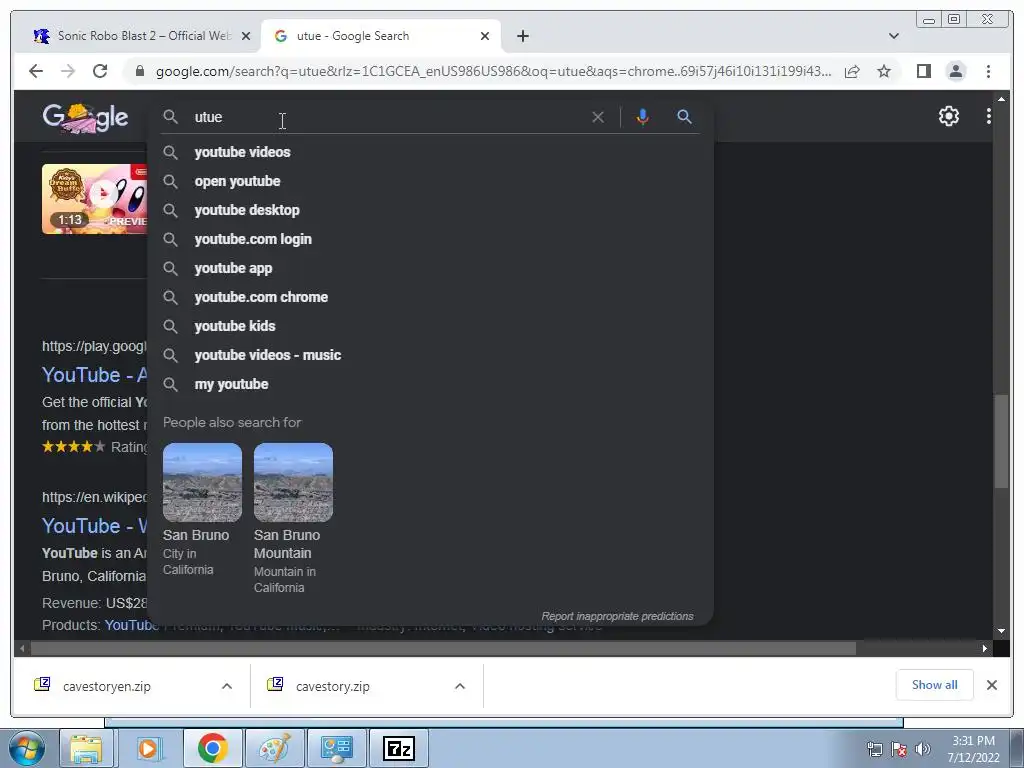
Task: Start a voice search with microphone
Action: (643, 117)
